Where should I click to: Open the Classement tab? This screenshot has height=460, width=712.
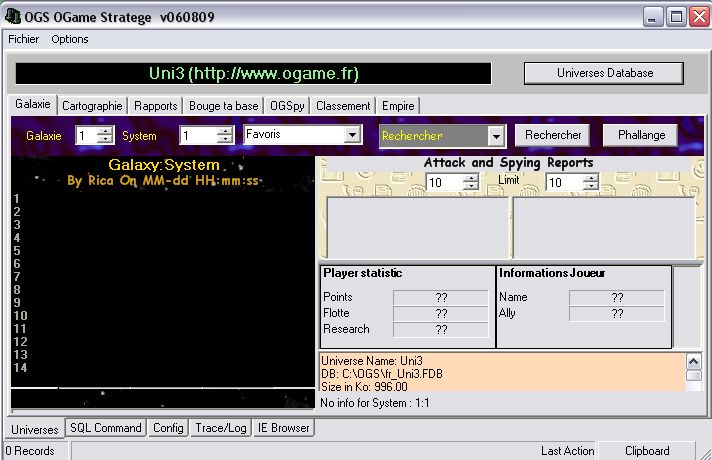[x=344, y=105]
